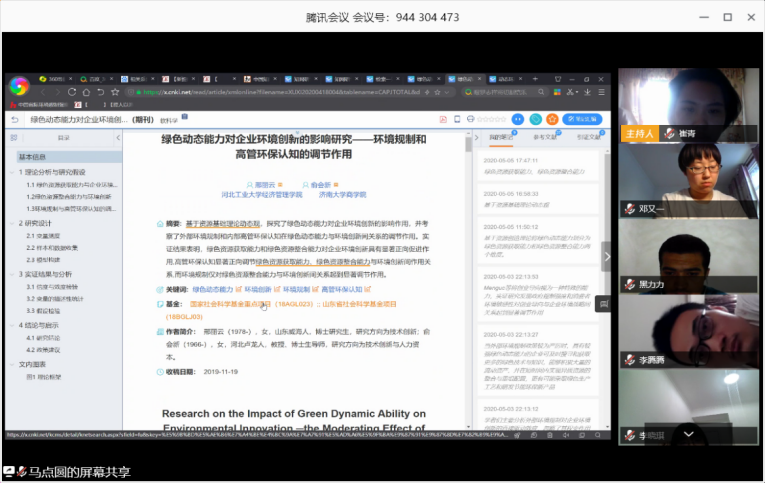
Task: Toggle the mic icon beside 黑力力
Action: click(630, 284)
